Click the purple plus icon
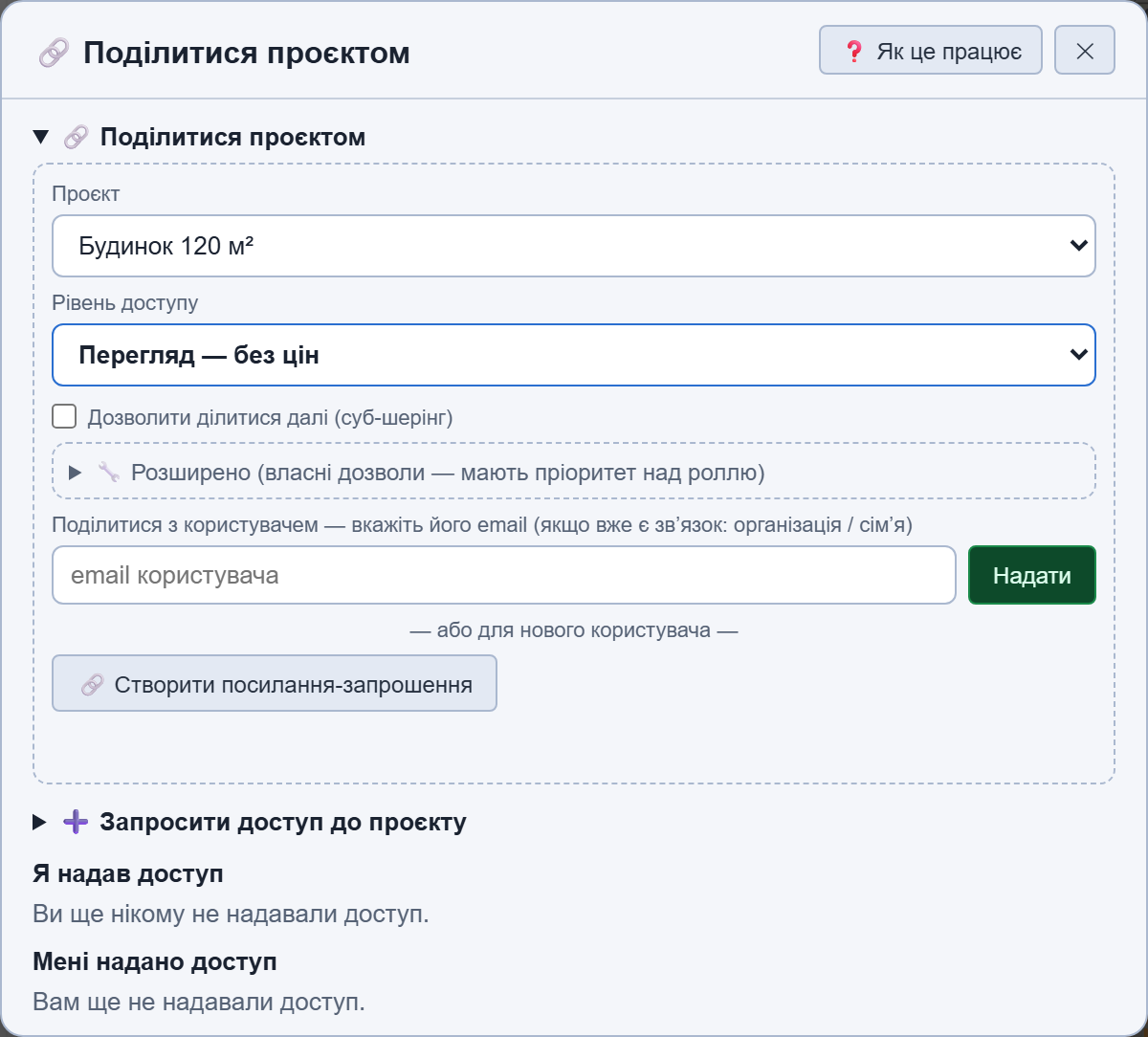 click(76, 822)
